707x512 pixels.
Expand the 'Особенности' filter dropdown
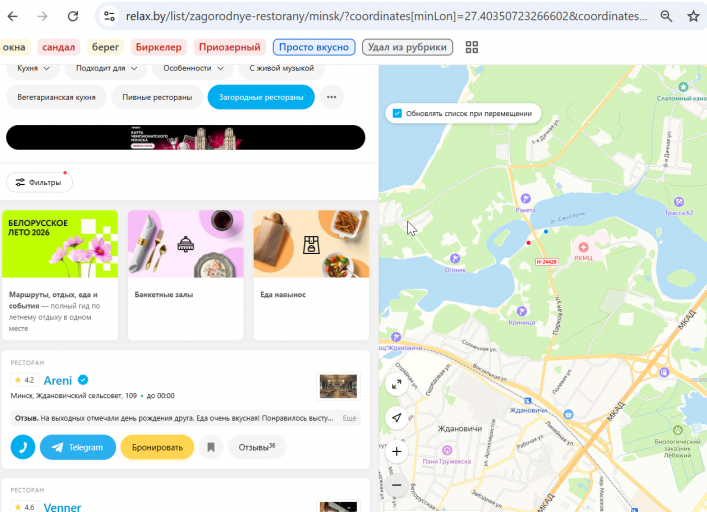click(x=193, y=69)
